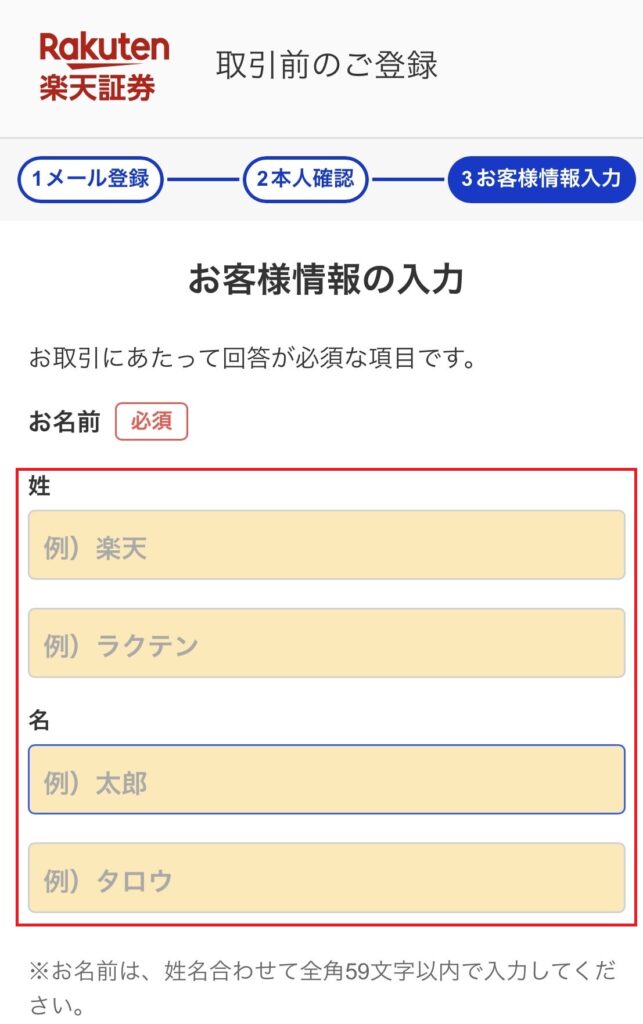Open step 2 本人確認
The width and height of the screenshot is (643, 1024).
[x=306, y=180]
